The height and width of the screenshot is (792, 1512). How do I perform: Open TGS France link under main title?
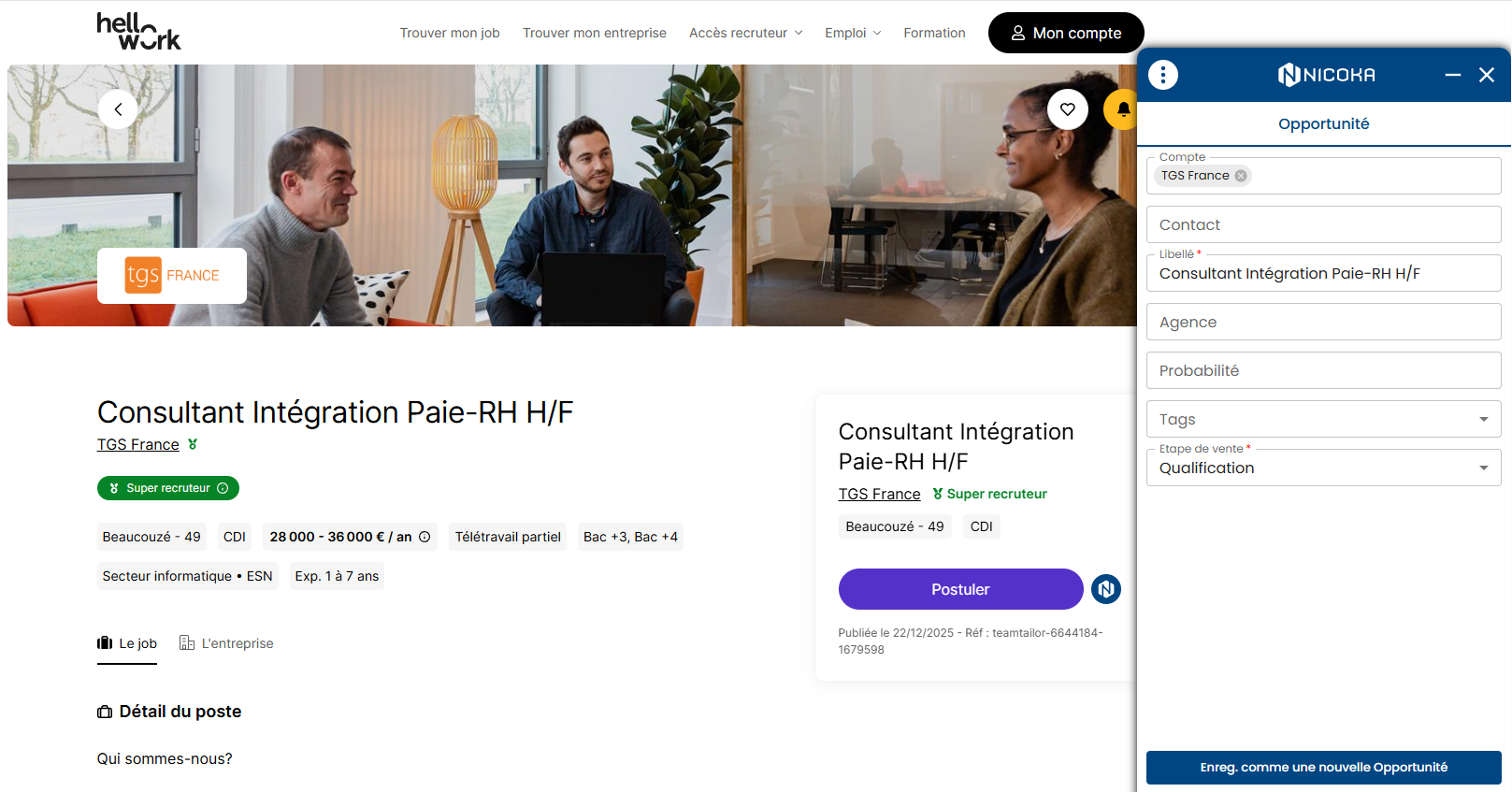point(138,444)
